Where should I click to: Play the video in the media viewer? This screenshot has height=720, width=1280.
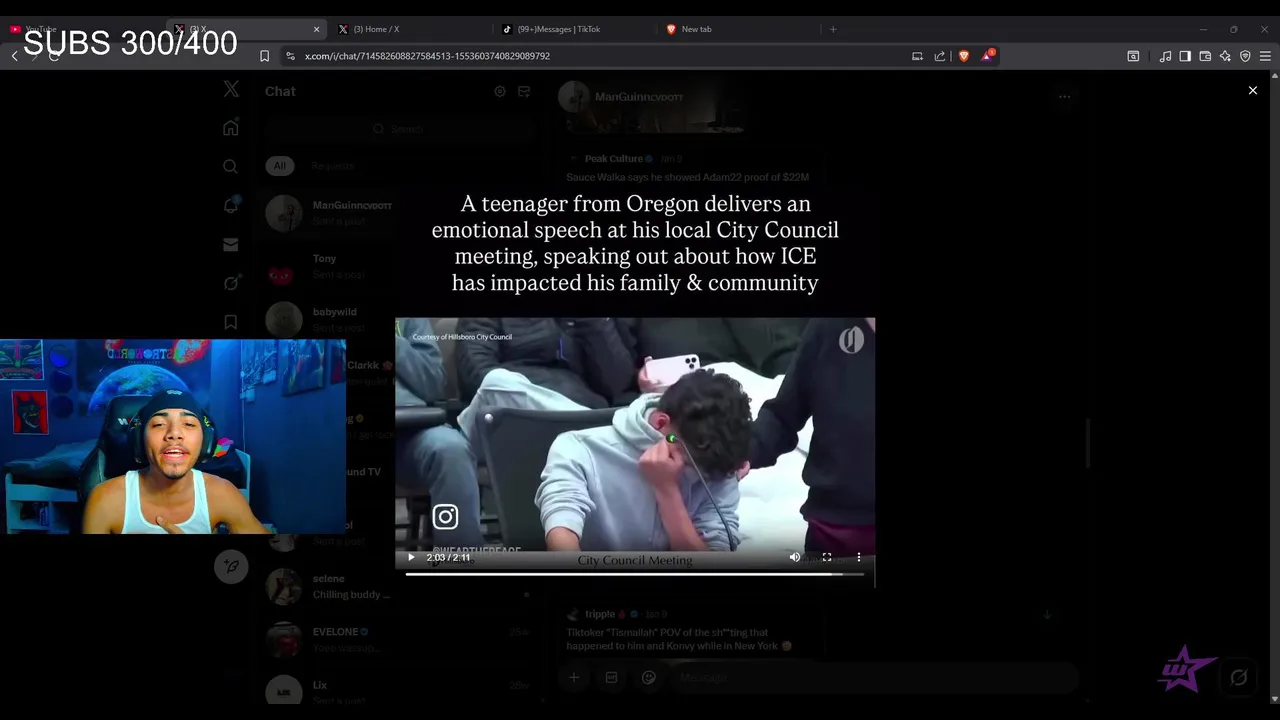coord(411,557)
